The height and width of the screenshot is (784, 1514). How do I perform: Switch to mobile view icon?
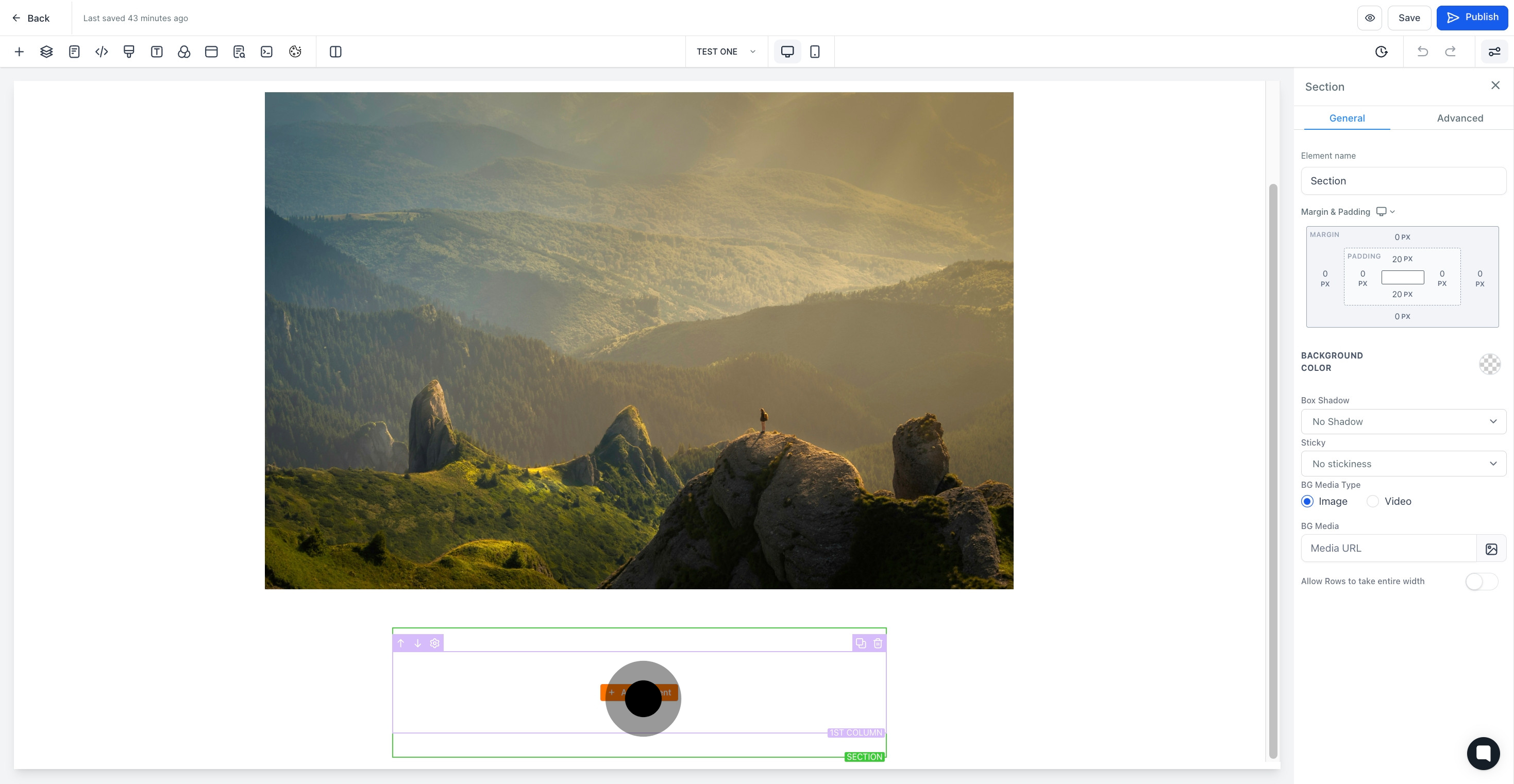pyautogui.click(x=815, y=52)
